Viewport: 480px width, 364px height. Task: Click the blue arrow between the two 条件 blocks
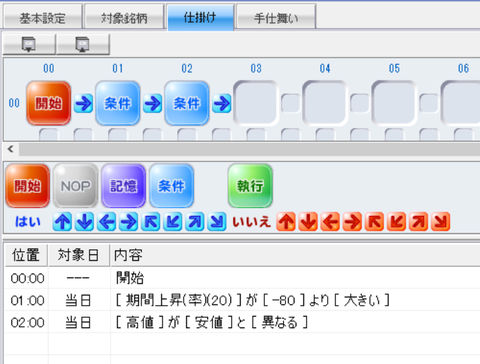(152, 103)
